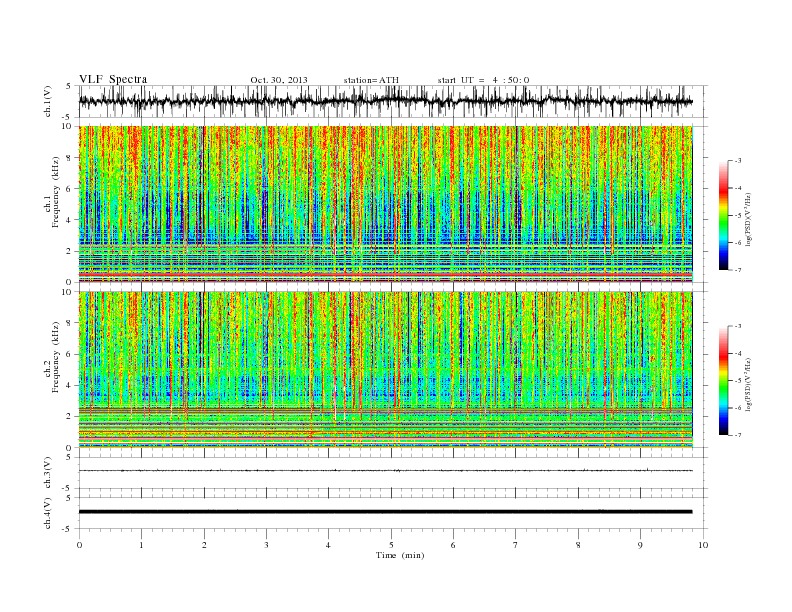This screenshot has height=612, width=792.
Task: Click the 'ch.3(V)' axis label
Action: coord(47,473)
